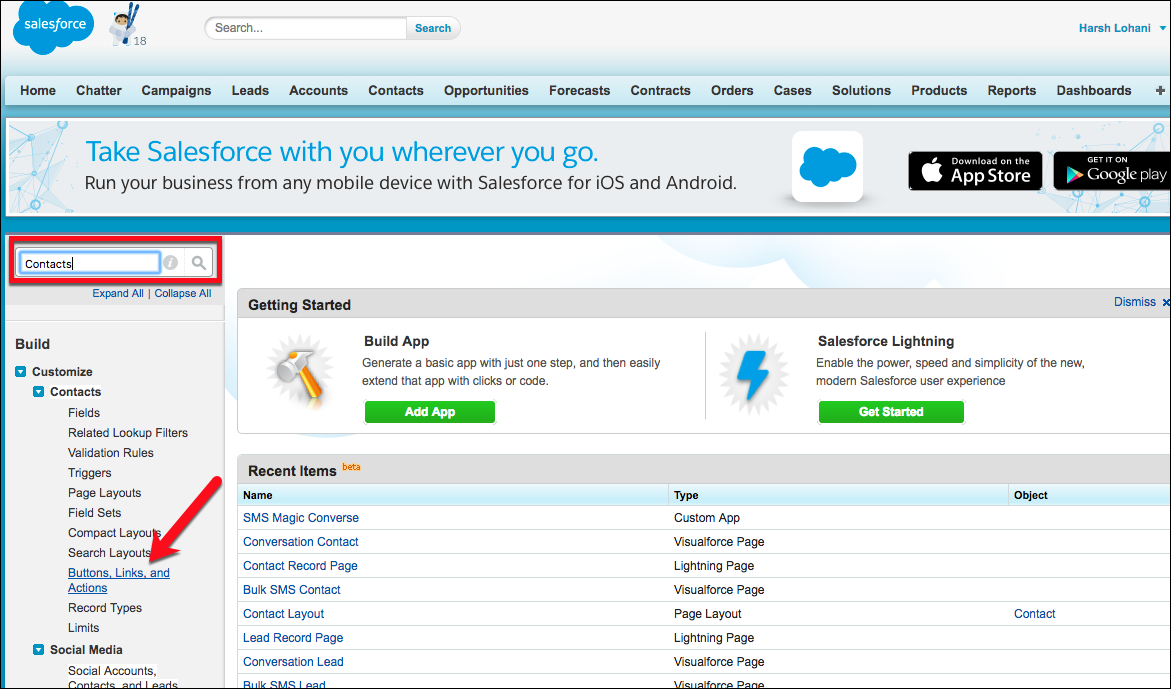
Task: Click the Contact object link
Action: 1034,614
